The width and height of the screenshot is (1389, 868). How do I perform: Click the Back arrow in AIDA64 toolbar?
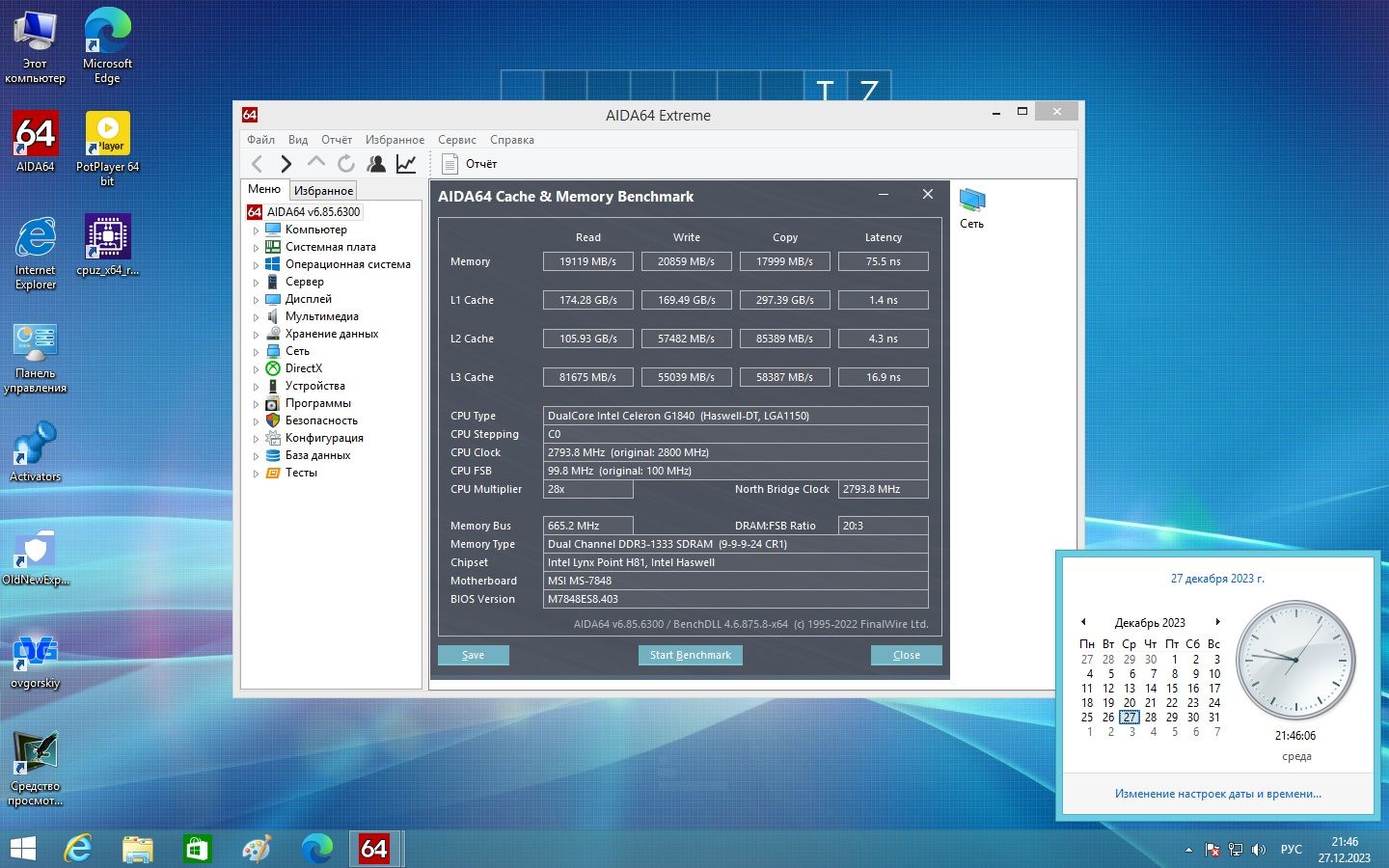click(x=257, y=164)
